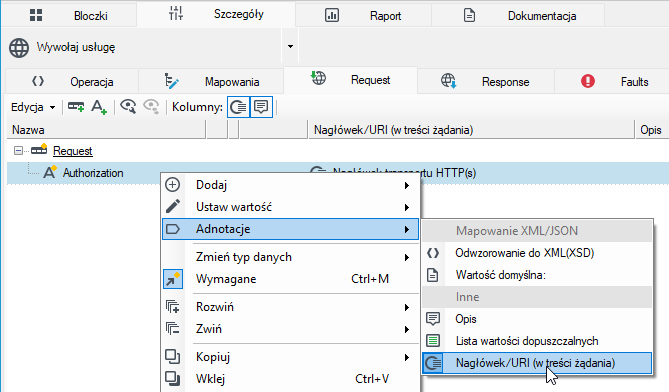The image size is (669, 392).
Task: Open the Mapowania tab
Action: pyautogui.click(x=211, y=81)
